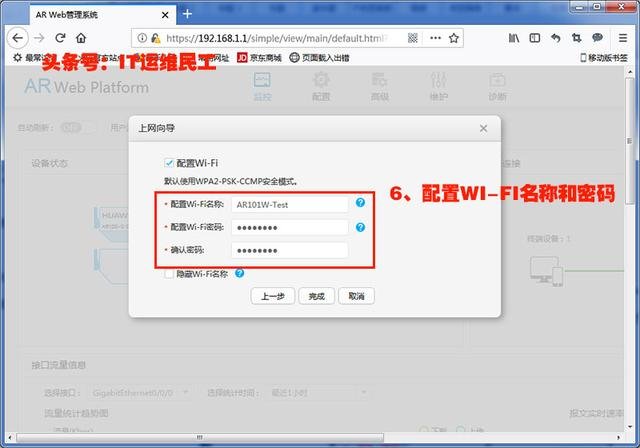
Task: Open the browser home page icon
Action: 81,38
